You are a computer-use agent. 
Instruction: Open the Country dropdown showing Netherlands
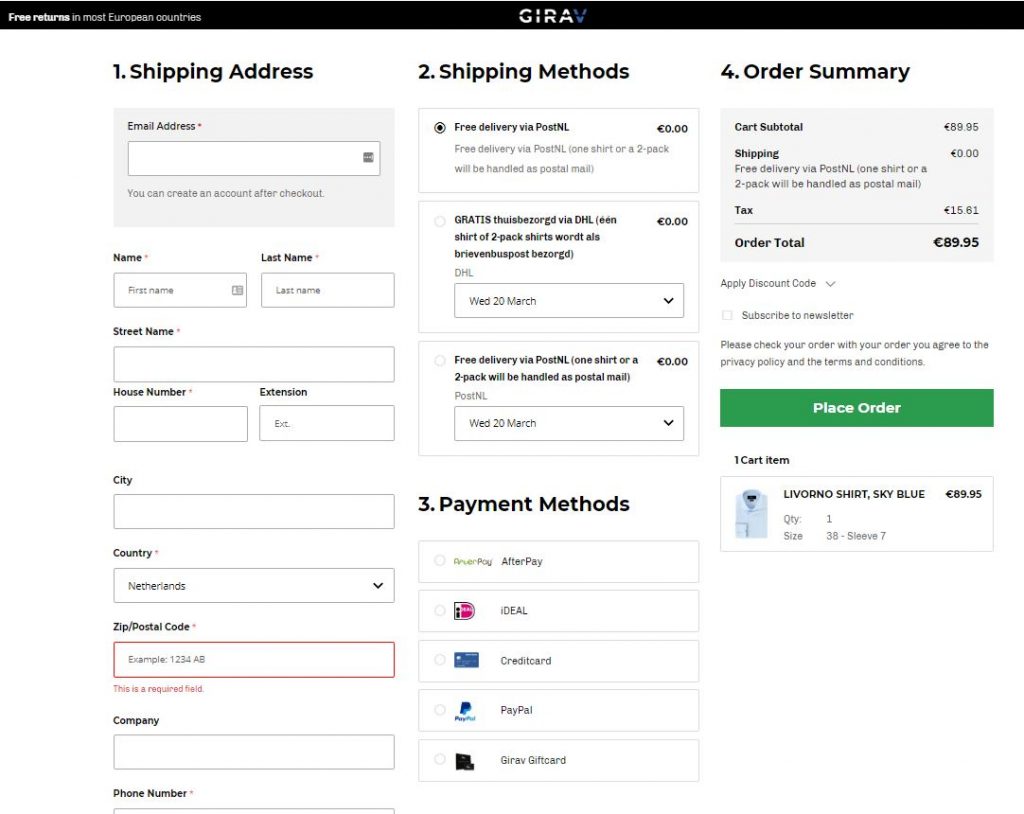click(x=254, y=585)
